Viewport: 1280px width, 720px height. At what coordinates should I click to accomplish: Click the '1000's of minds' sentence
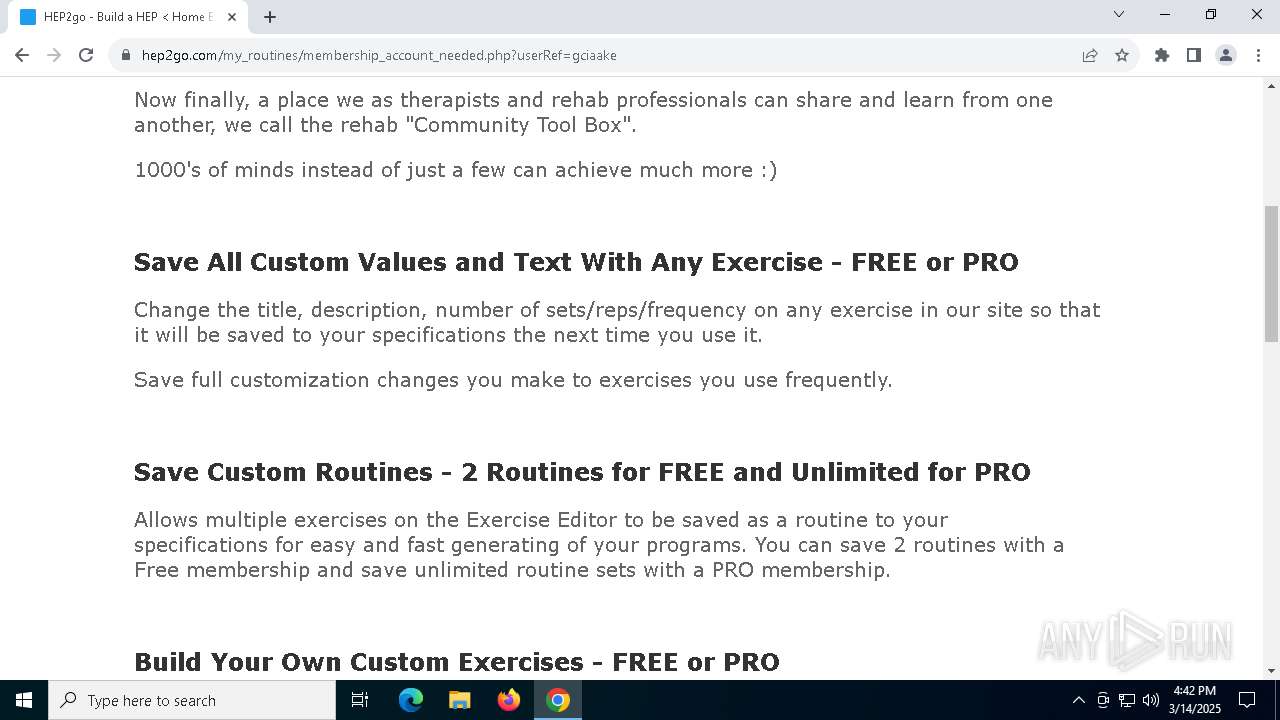[456, 170]
